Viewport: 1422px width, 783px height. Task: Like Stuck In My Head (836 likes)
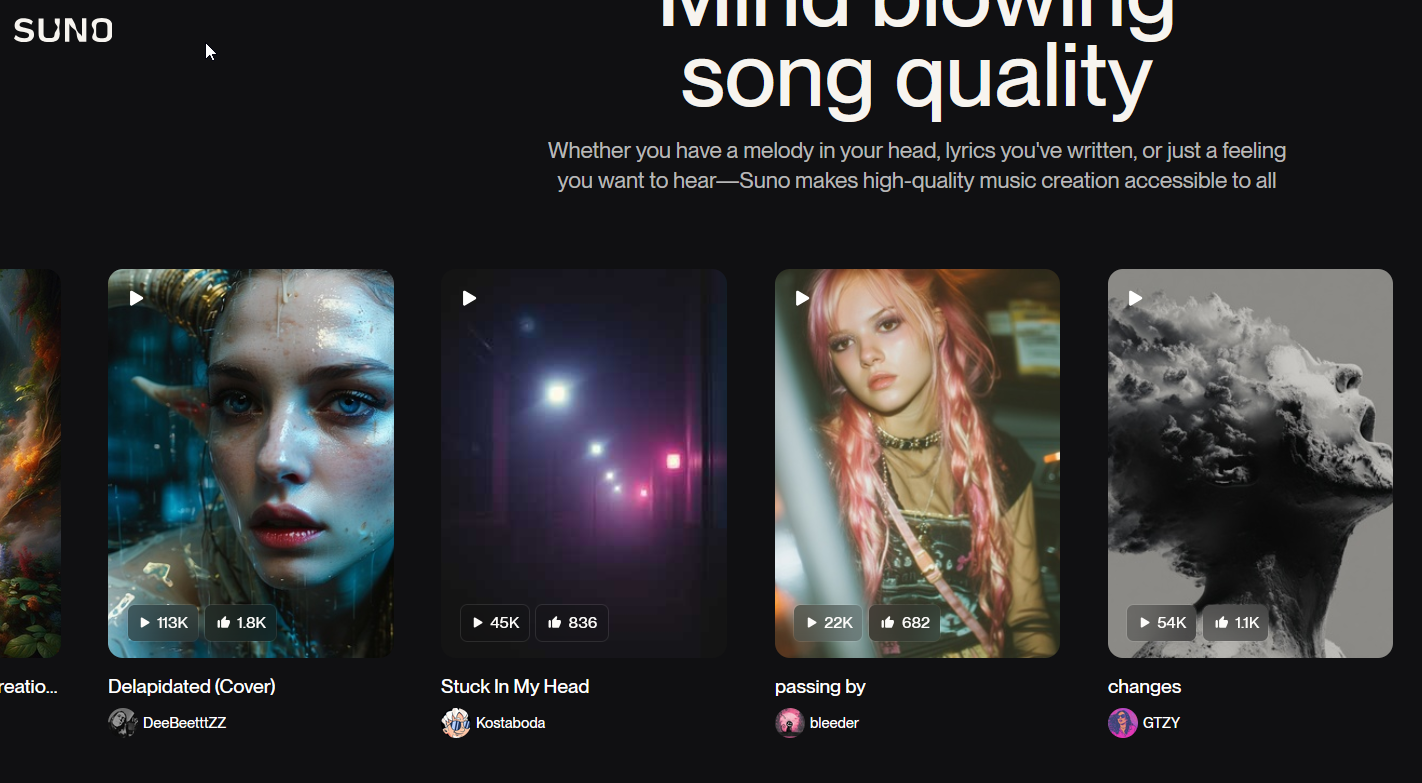click(x=572, y=623)
